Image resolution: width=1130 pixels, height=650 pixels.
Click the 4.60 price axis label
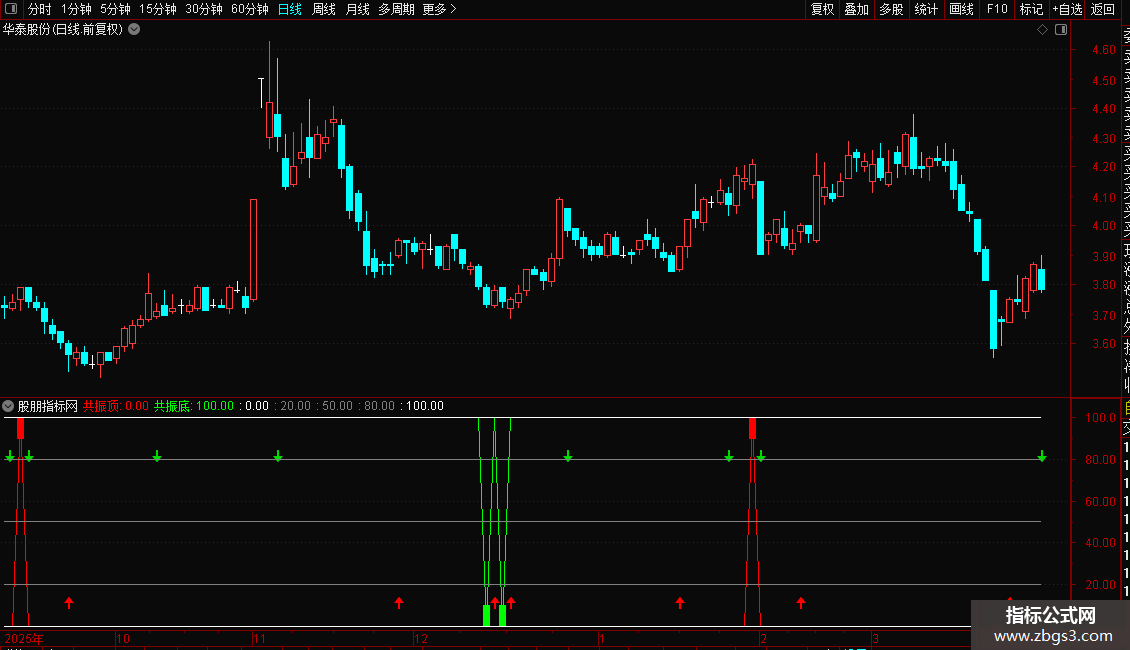click(x=1103, y=50)
